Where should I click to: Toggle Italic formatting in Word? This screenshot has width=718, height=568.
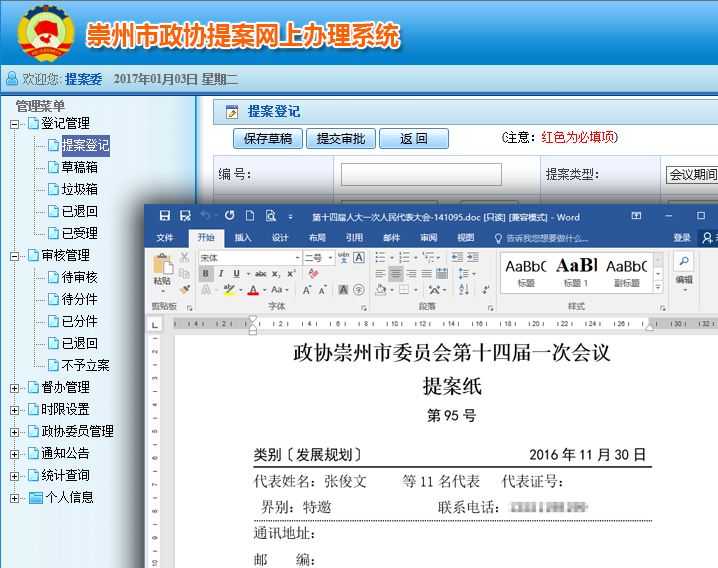tap(221, 274)
